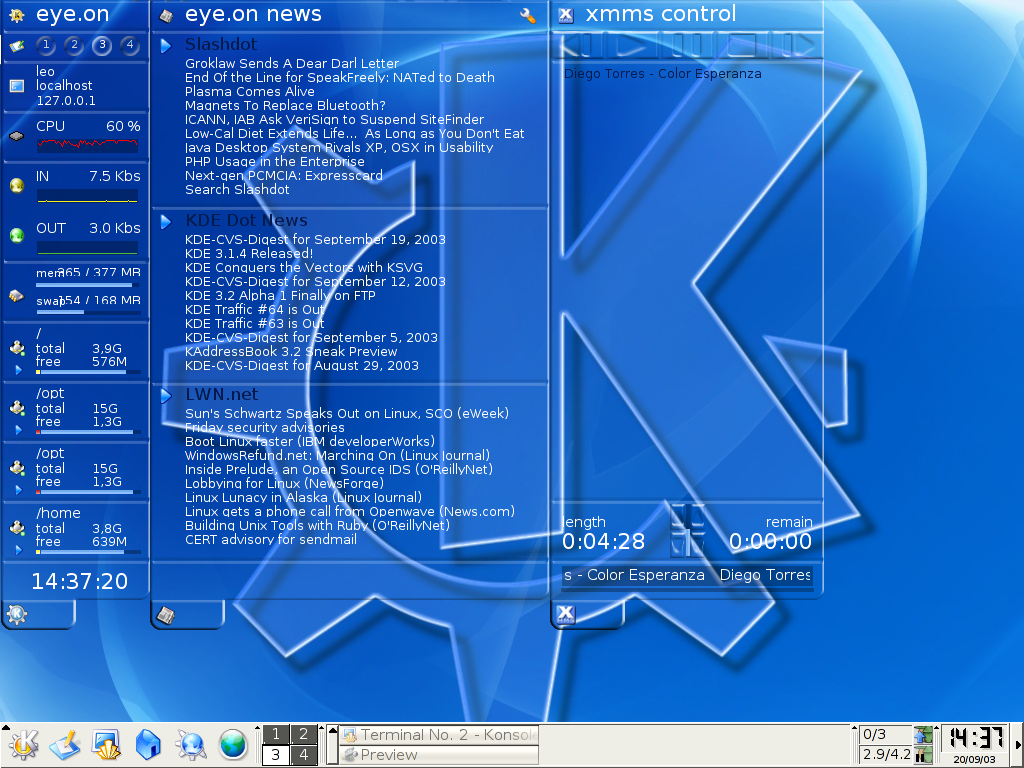Collapse the Slashdot feed arrow

coord(166,46)
